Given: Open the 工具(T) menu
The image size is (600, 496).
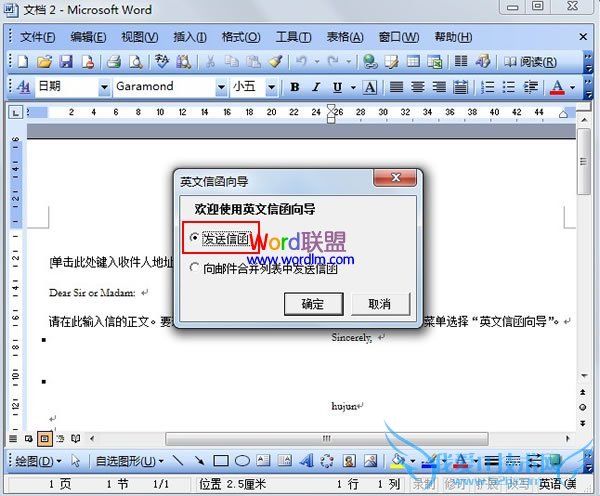Looking at the screenshot, I should coord(293,37).
